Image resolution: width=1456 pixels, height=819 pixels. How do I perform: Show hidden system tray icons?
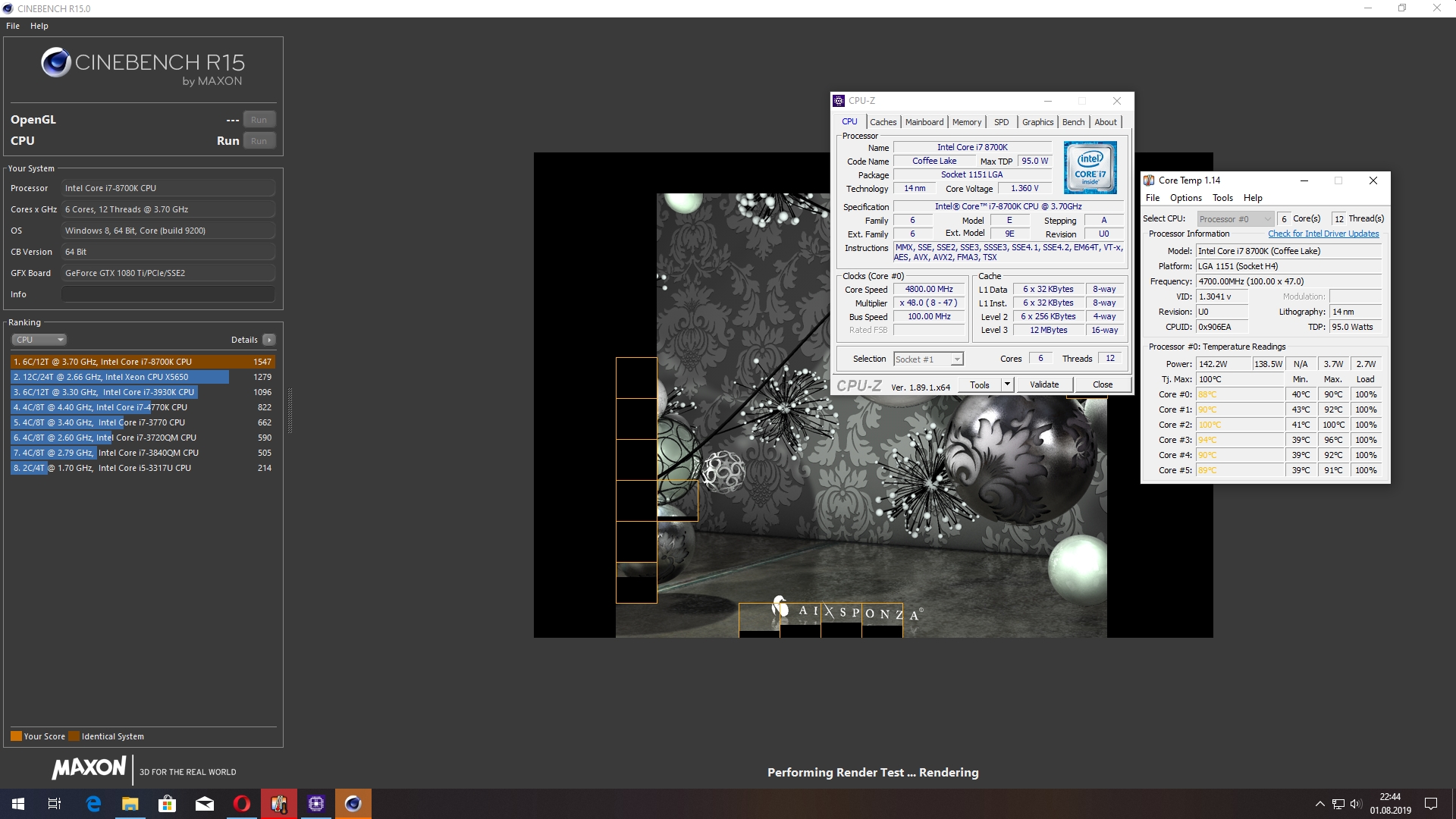pos(1319,804)
